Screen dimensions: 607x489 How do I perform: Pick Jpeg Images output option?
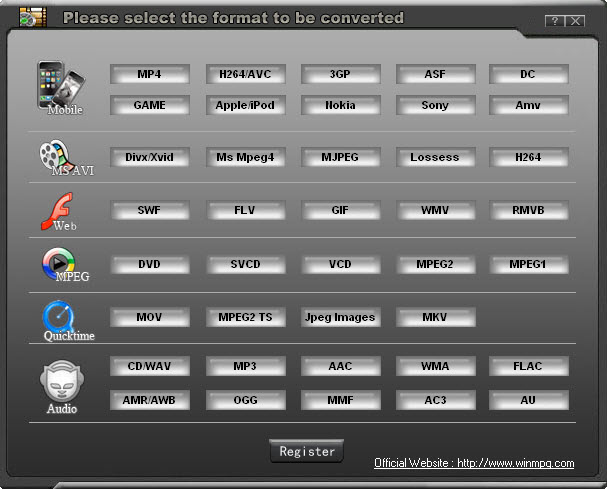point(340,317)
